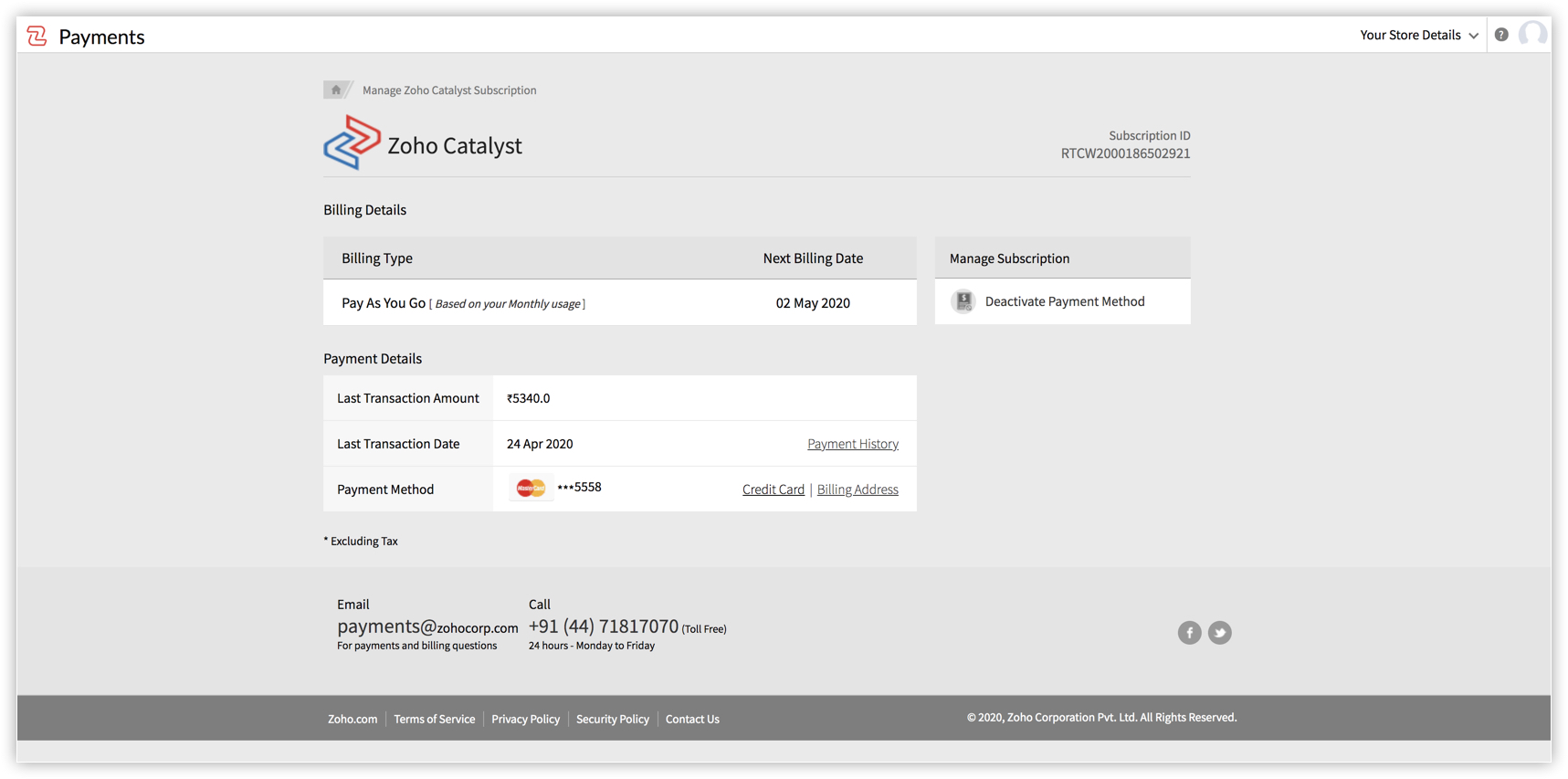The height and width of the screenshot is (779, 1568).
Task: Click the Last Transaction Date label
Action: (398, 444)
